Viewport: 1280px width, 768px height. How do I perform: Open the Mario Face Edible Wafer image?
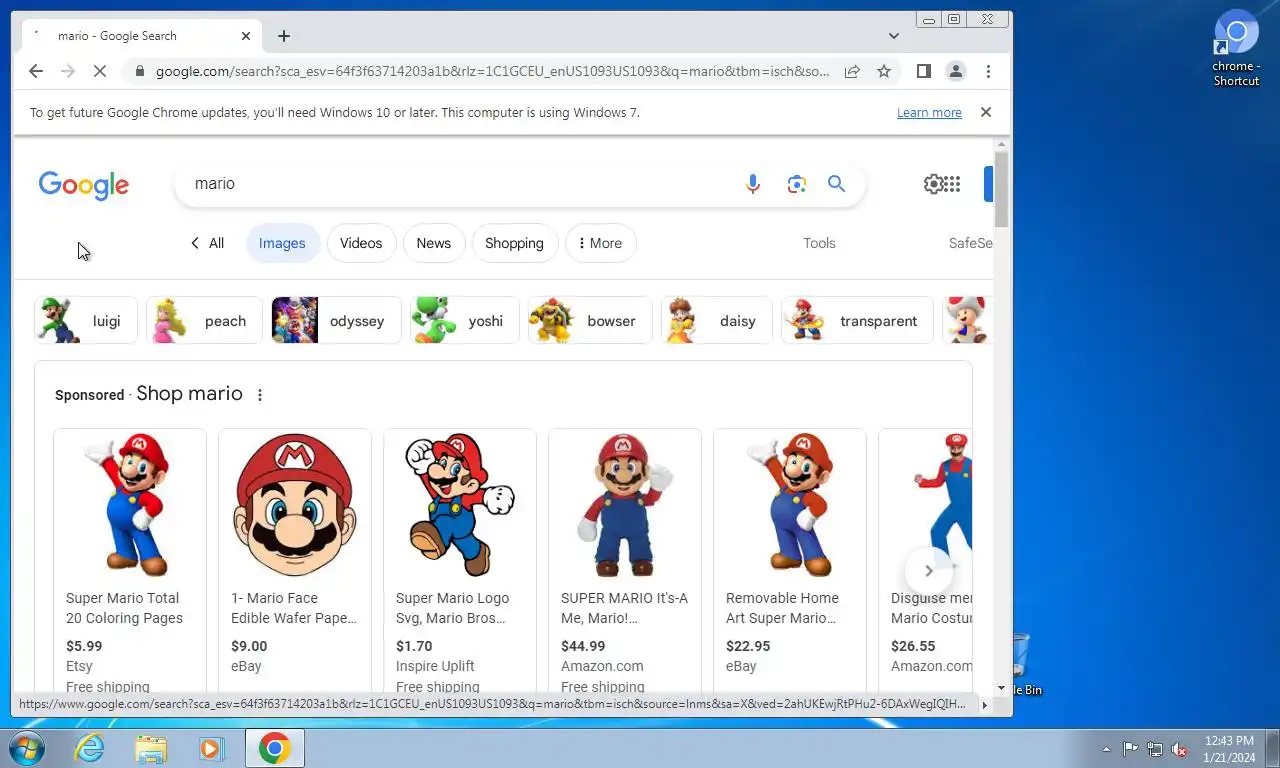[x=295, y=505]
